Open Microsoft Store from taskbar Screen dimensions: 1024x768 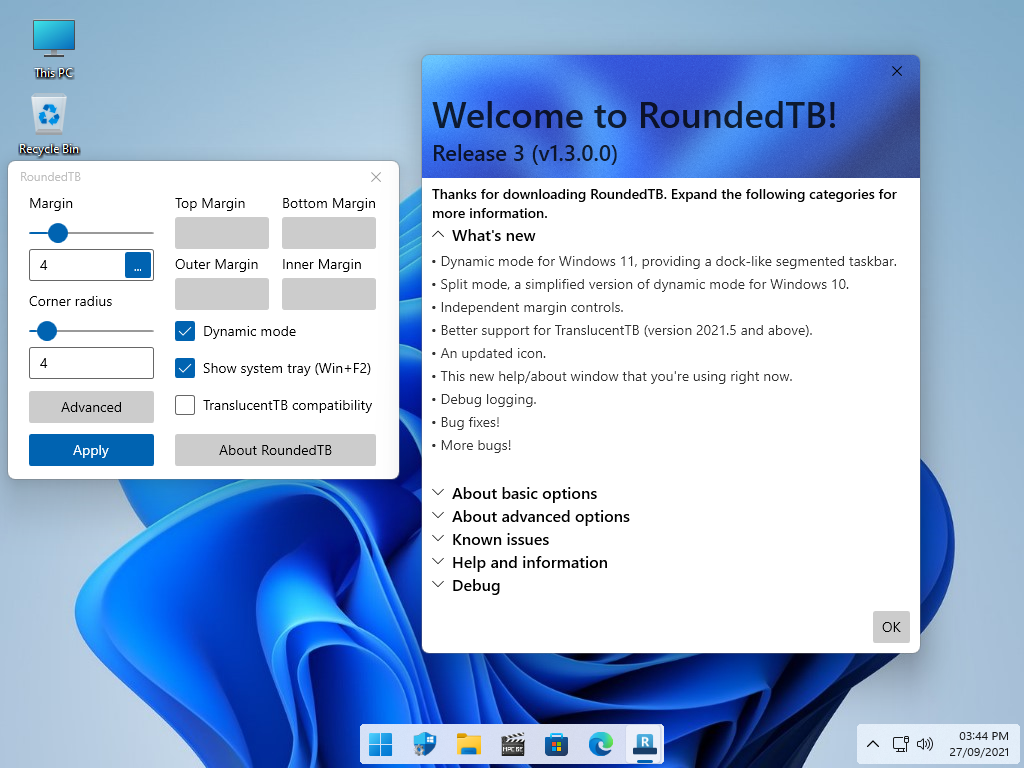[556, 744]
